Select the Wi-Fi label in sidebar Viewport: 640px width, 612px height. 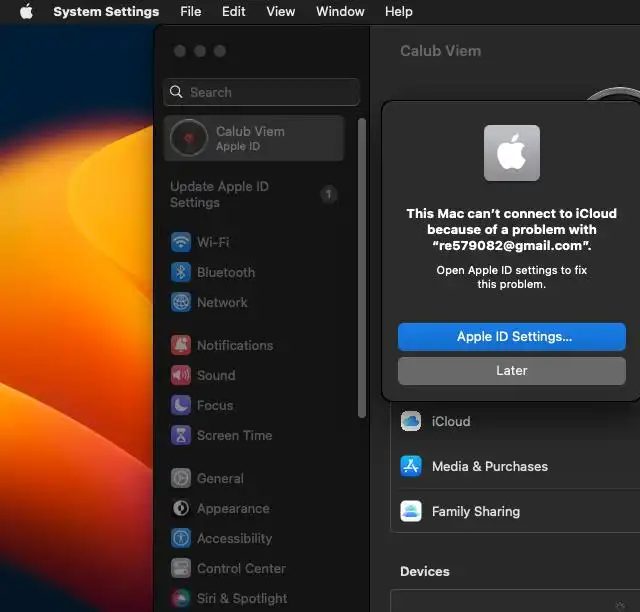pos(213,242)
